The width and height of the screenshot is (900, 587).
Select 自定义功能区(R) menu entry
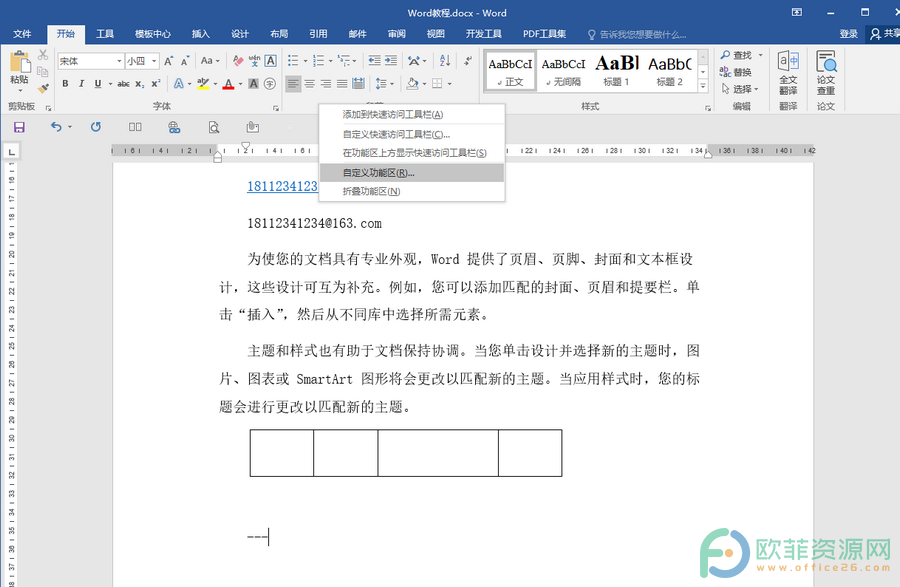pyautogui.click(x=412, y=173)
